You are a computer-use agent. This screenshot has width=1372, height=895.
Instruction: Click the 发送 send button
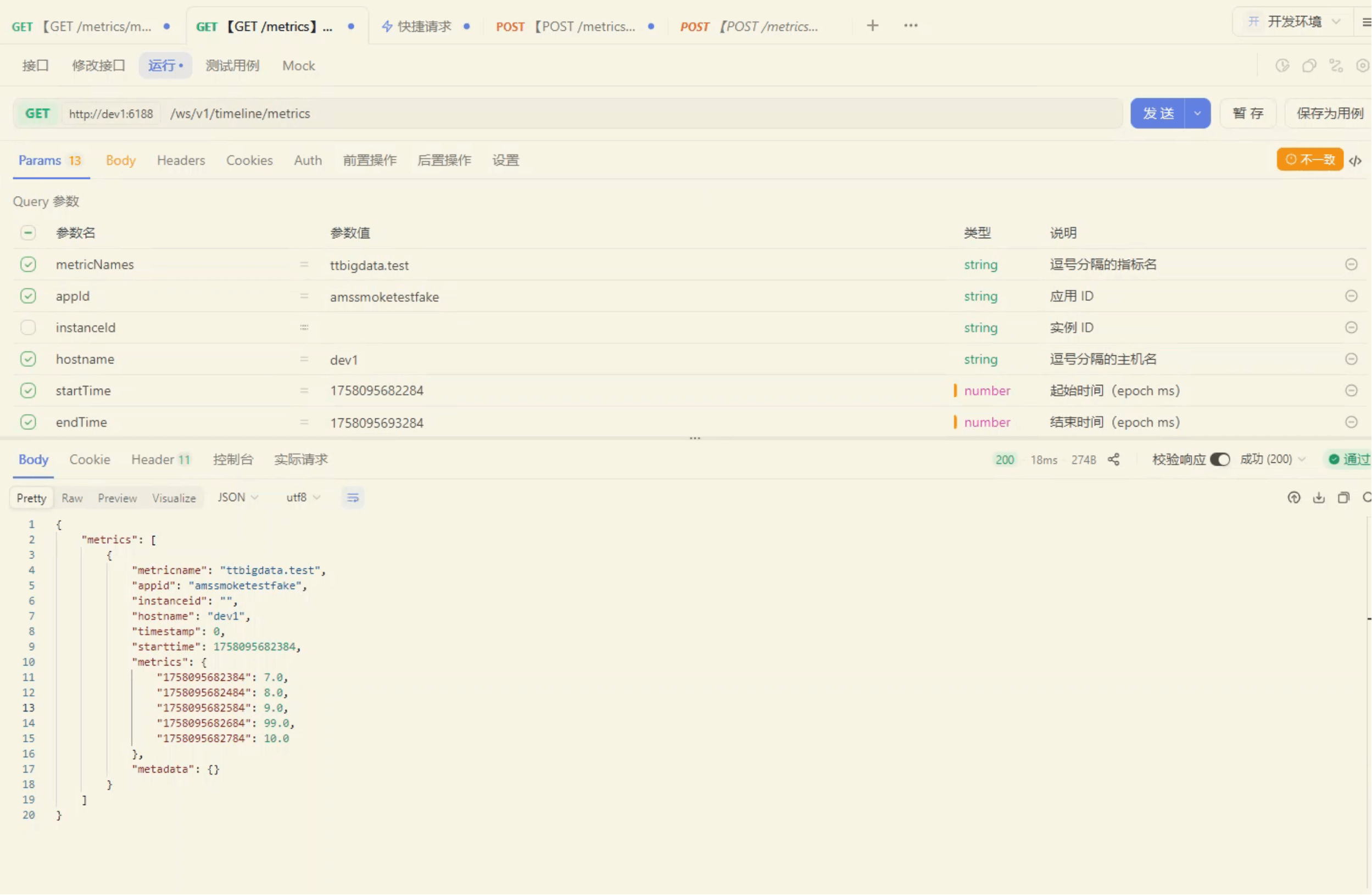(1158, 114)
